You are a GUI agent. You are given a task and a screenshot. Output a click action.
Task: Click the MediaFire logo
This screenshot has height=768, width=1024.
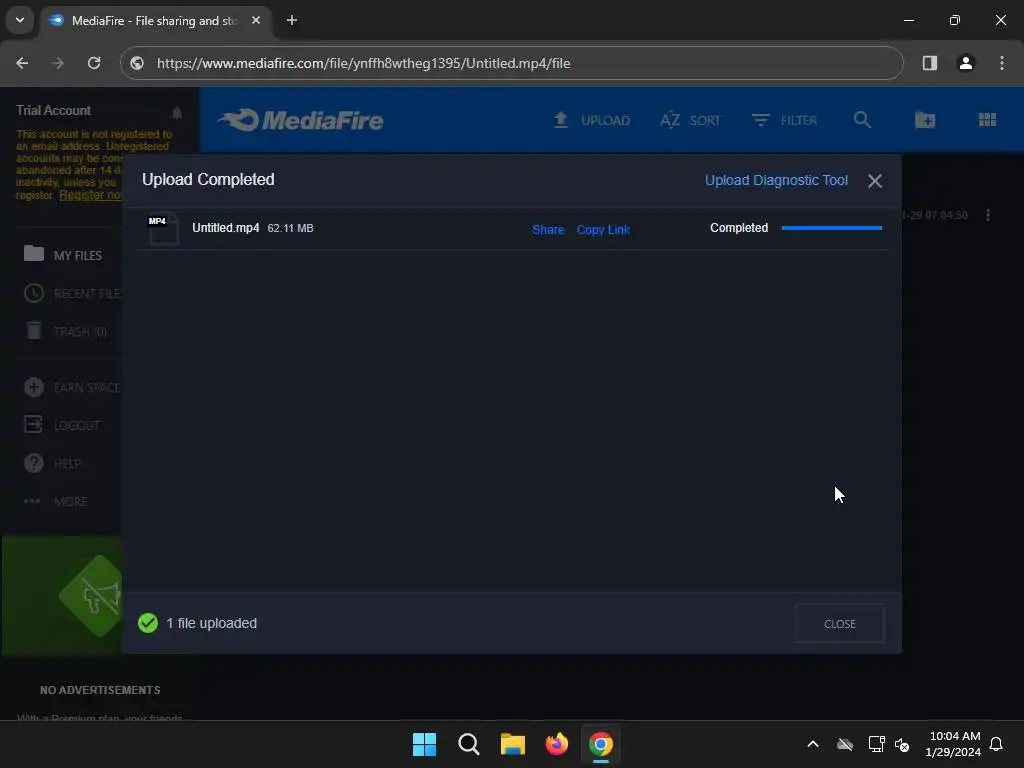click(x=300, y=120)
